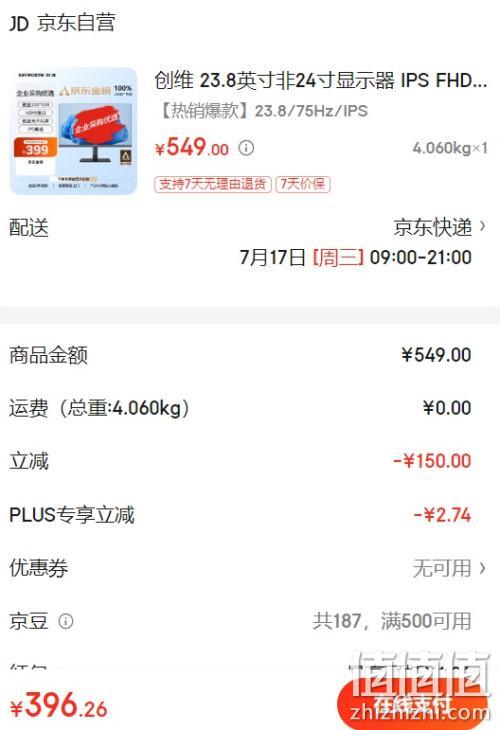The height and width of the screenshot is (730, 500).
Task: Open the 创维 23.8英寸 product title
Action: [x=321, y=80]
